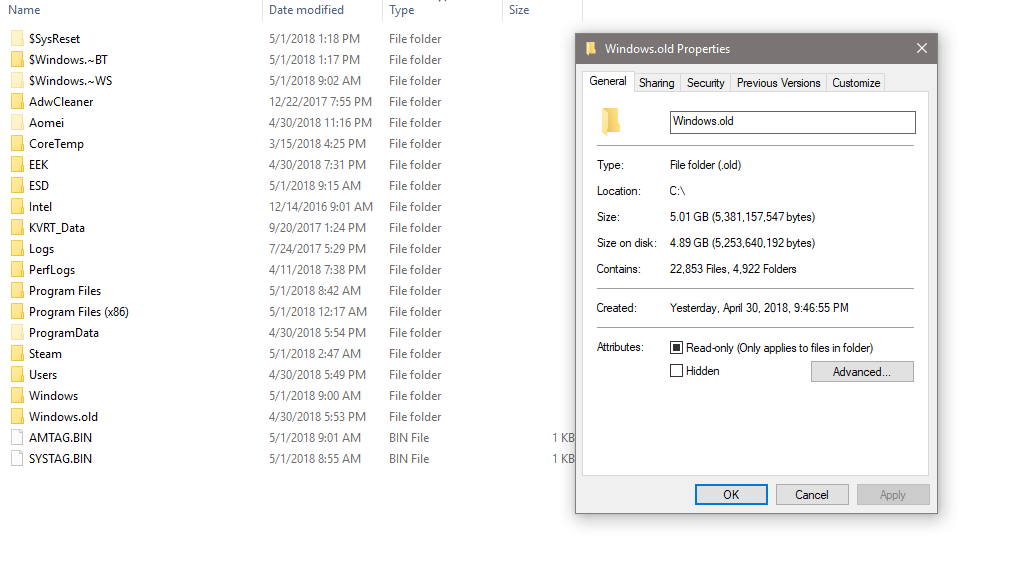Toggle the Read-only attribute checkbox
This screenshot has height=561, width=1018.
(677, 348)
